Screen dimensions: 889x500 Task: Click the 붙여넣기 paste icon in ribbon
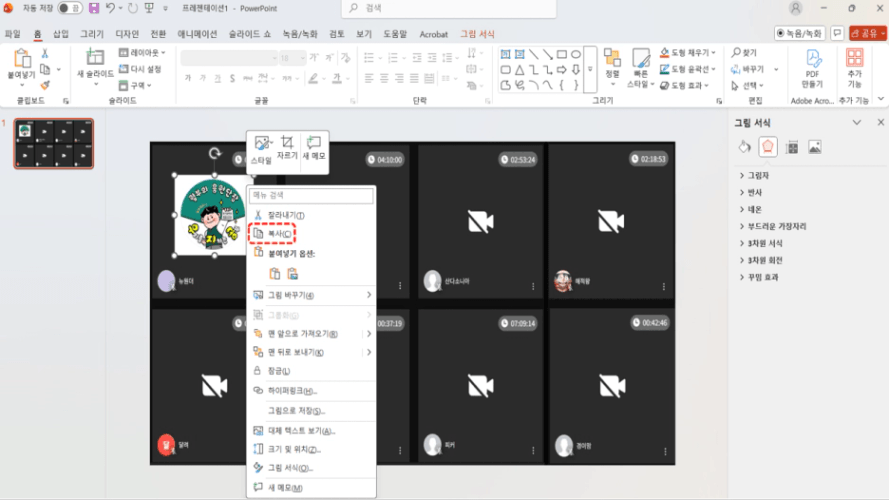point(22,60)
